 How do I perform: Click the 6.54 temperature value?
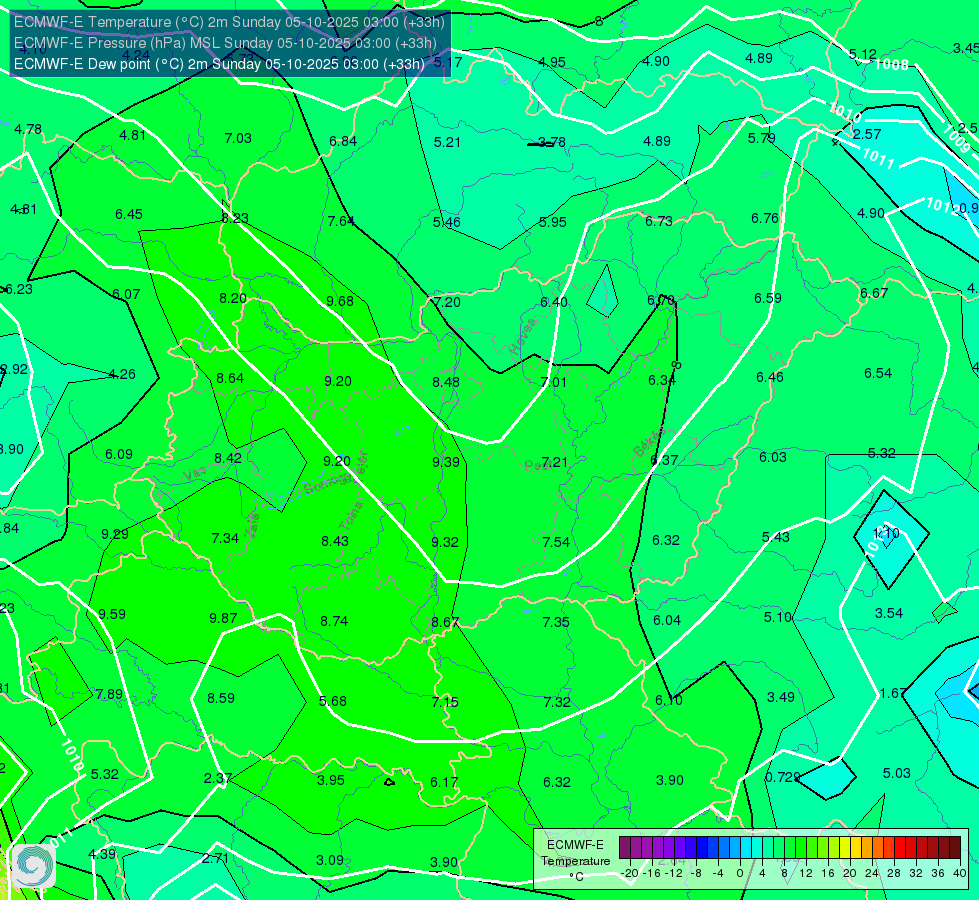pyautogui.click(x=878, y=373)
